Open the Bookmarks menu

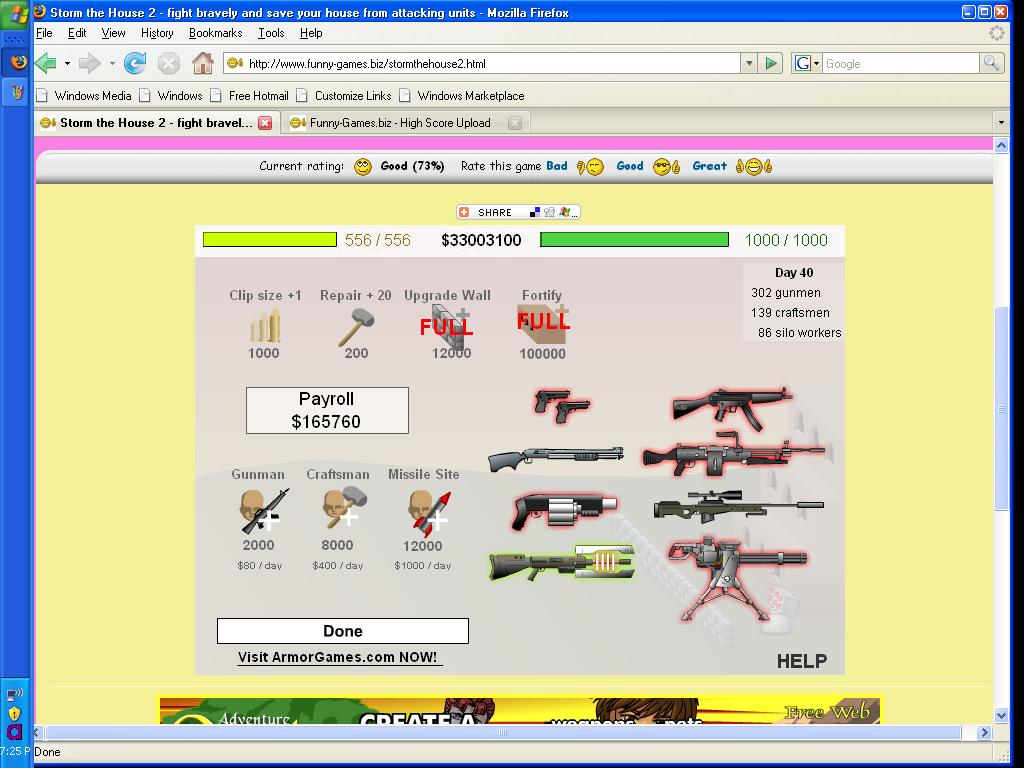216,33
